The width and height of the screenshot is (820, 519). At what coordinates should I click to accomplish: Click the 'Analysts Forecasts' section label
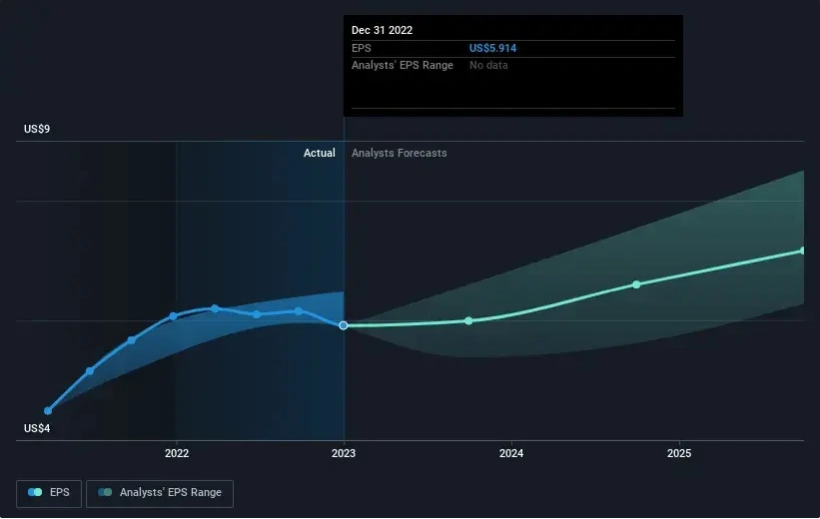[399, 153]
